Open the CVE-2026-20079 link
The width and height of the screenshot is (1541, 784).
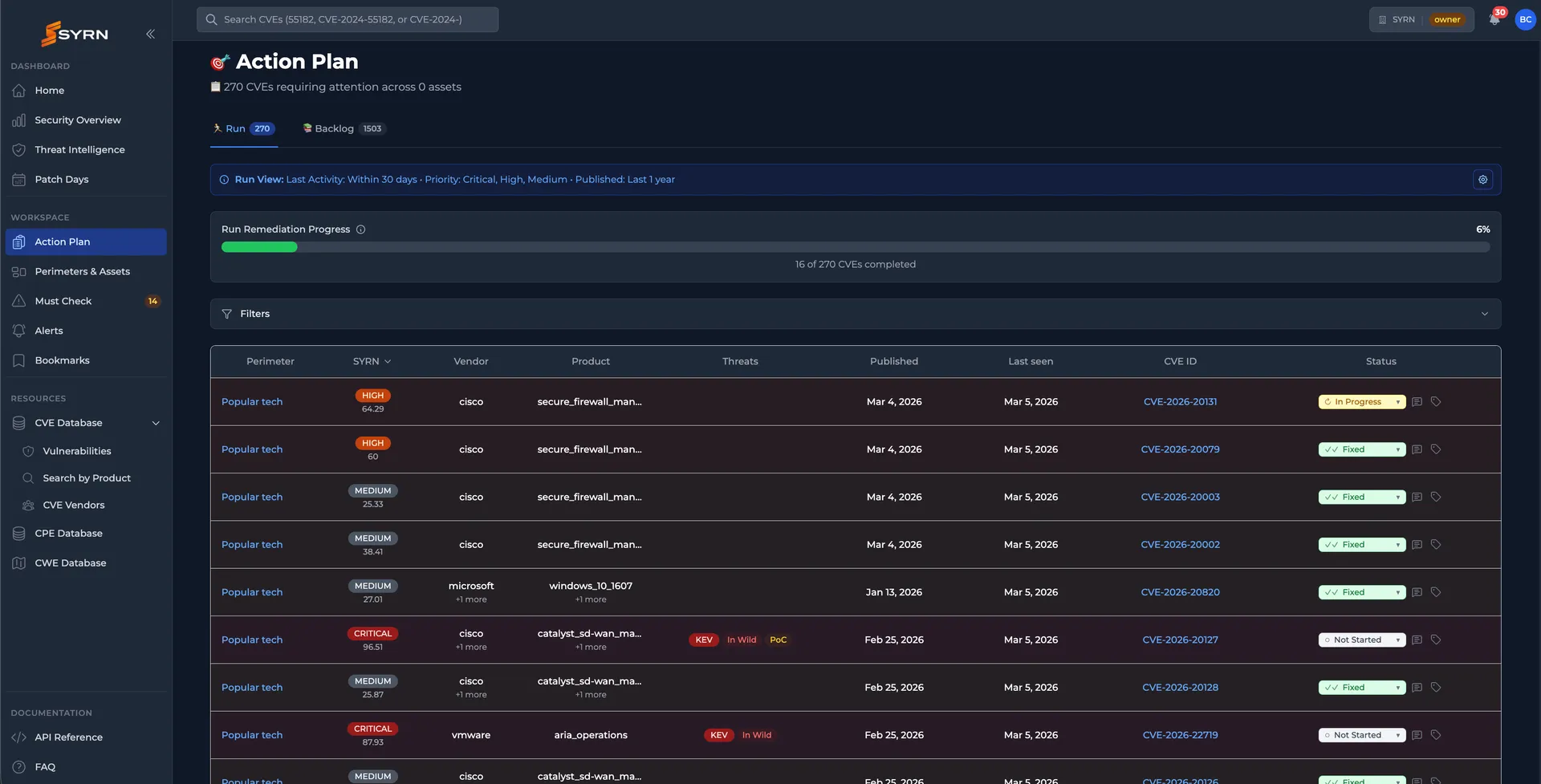click(1180, 449)
